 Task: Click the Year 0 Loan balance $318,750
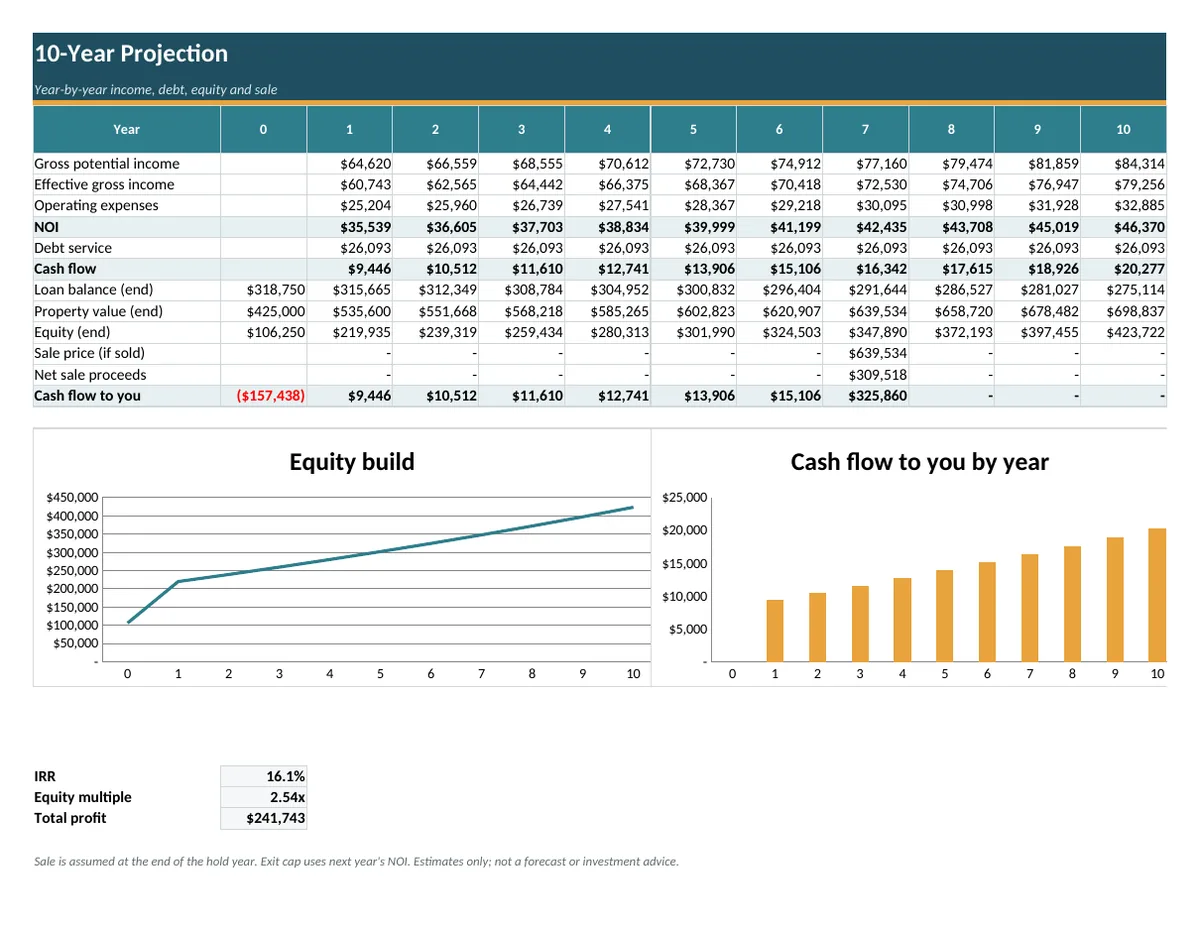pos(264,290)
